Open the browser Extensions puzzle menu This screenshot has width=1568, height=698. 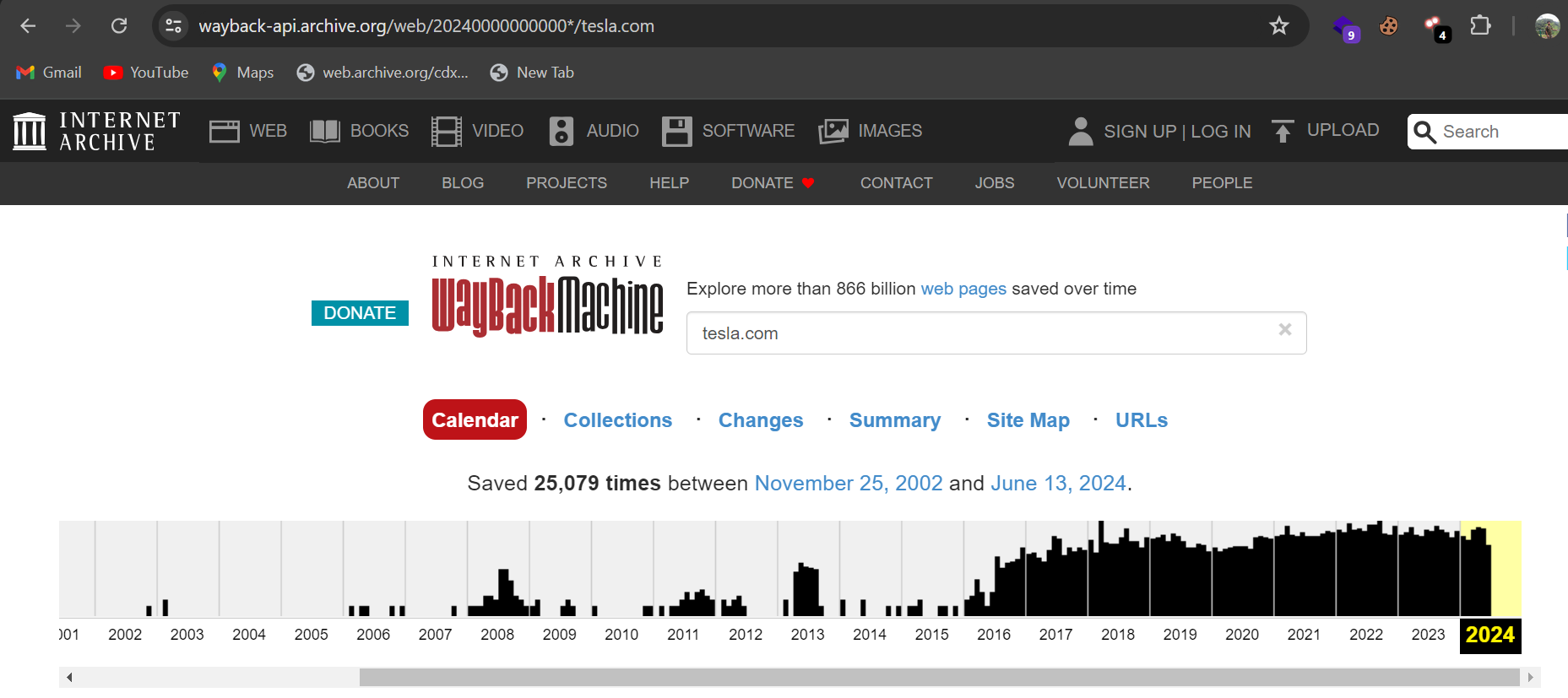click(1480, 26)
